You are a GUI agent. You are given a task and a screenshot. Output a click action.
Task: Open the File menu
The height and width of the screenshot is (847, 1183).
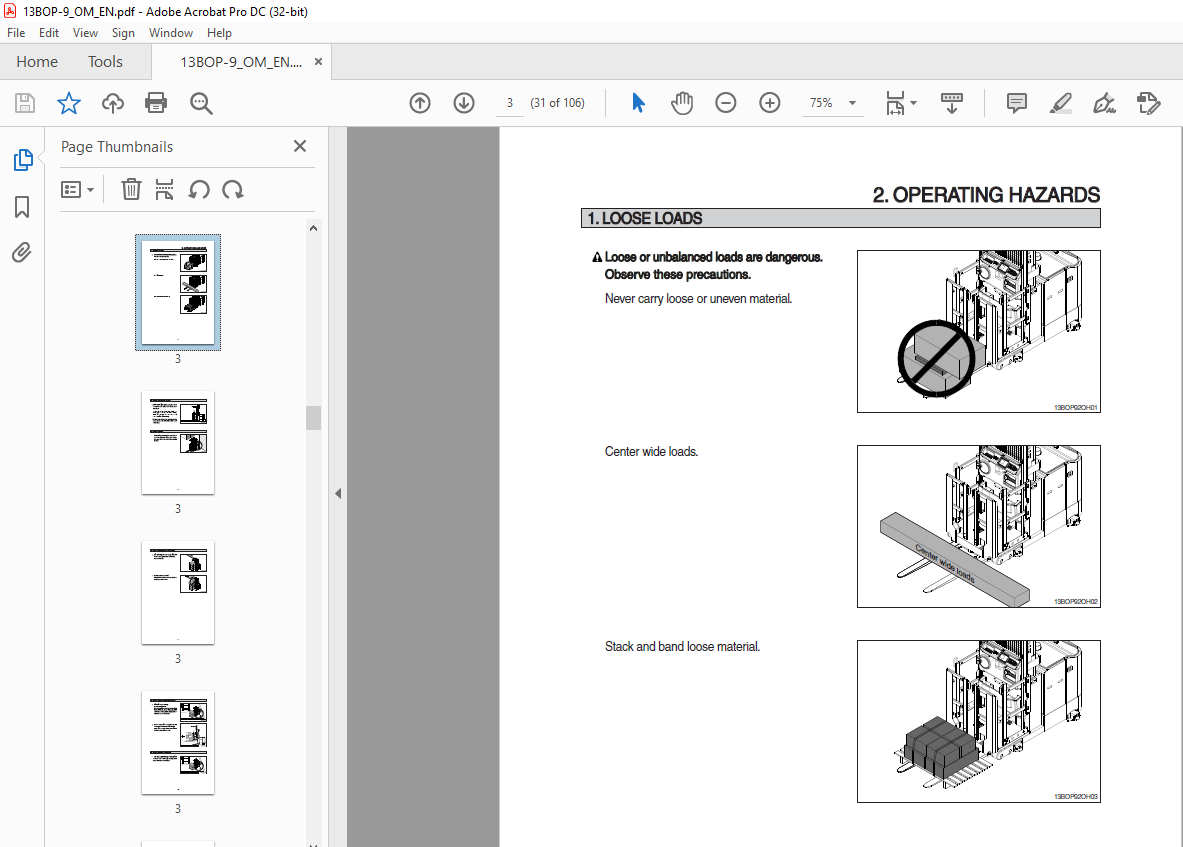point(16,32)
